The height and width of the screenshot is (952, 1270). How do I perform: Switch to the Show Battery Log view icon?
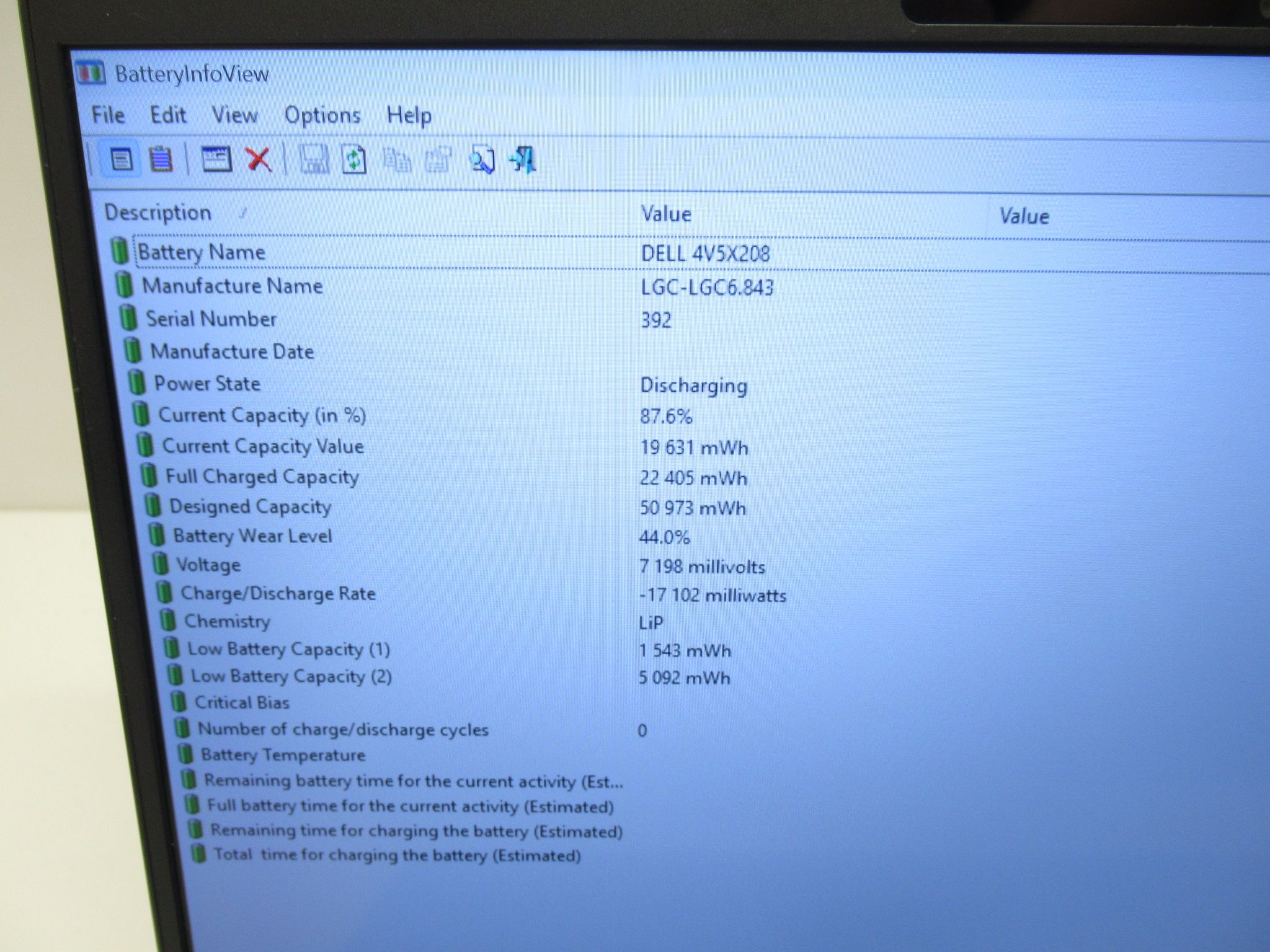(161, 159)
